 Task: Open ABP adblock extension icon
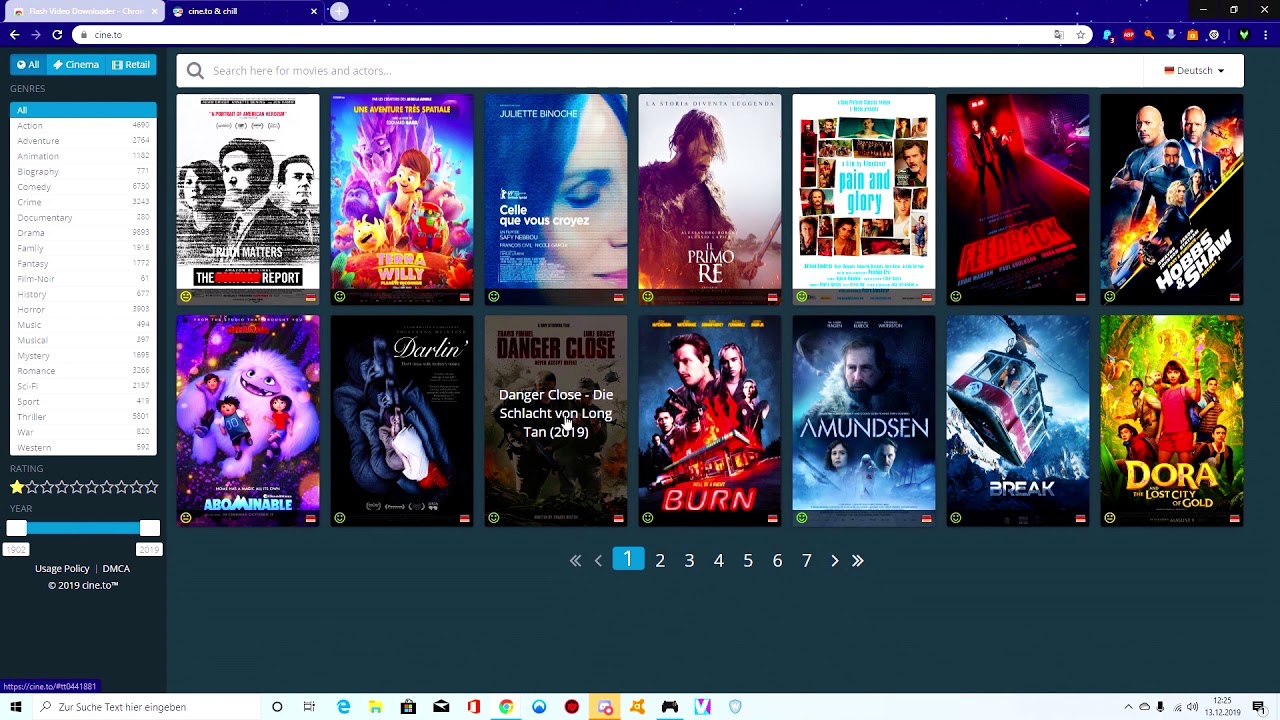pos(1129,35)
